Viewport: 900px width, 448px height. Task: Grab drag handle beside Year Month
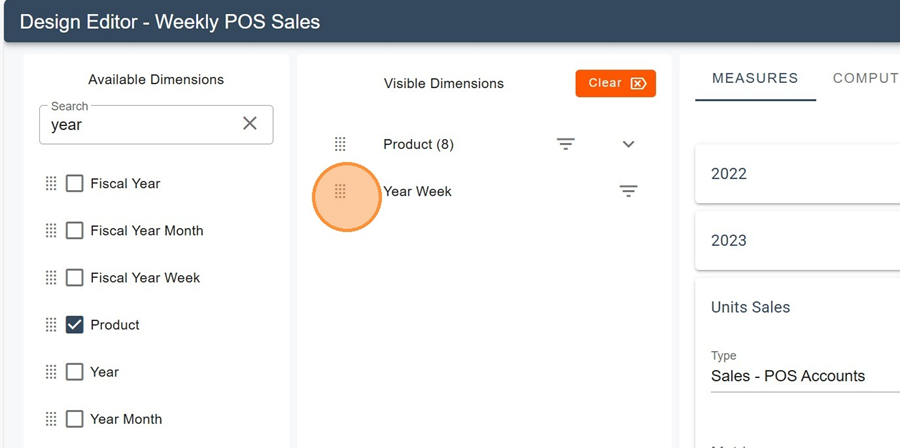(51, 419)
